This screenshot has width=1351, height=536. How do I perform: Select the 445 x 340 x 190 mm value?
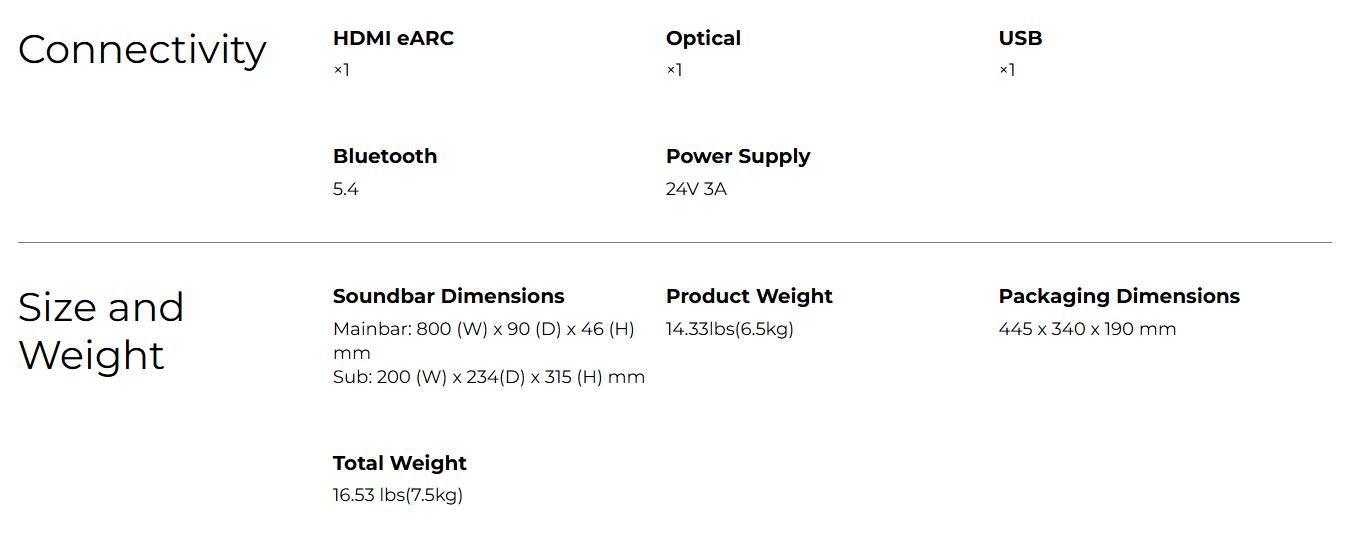[x=1087, y=329]
